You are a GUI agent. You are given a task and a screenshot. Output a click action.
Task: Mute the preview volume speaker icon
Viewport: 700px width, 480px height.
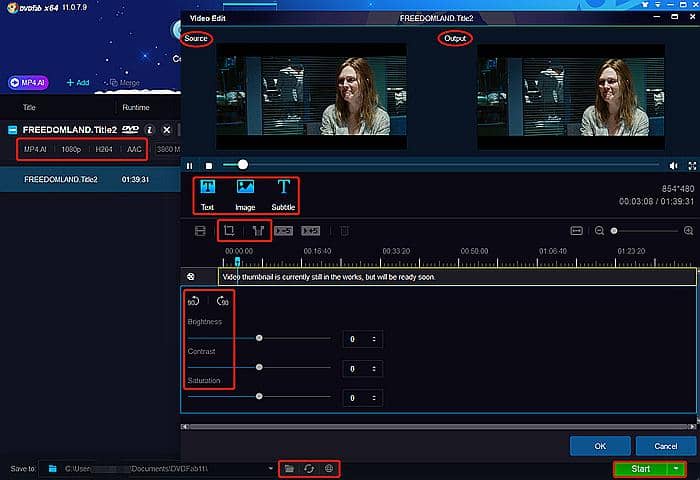[674, 166]
